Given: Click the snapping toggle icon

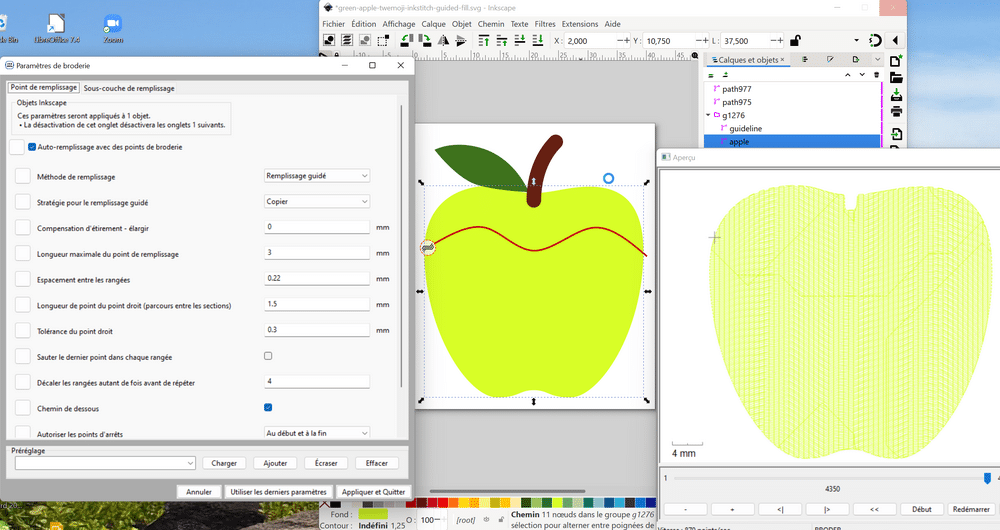Looking at the screenshot, I should 875,40.
